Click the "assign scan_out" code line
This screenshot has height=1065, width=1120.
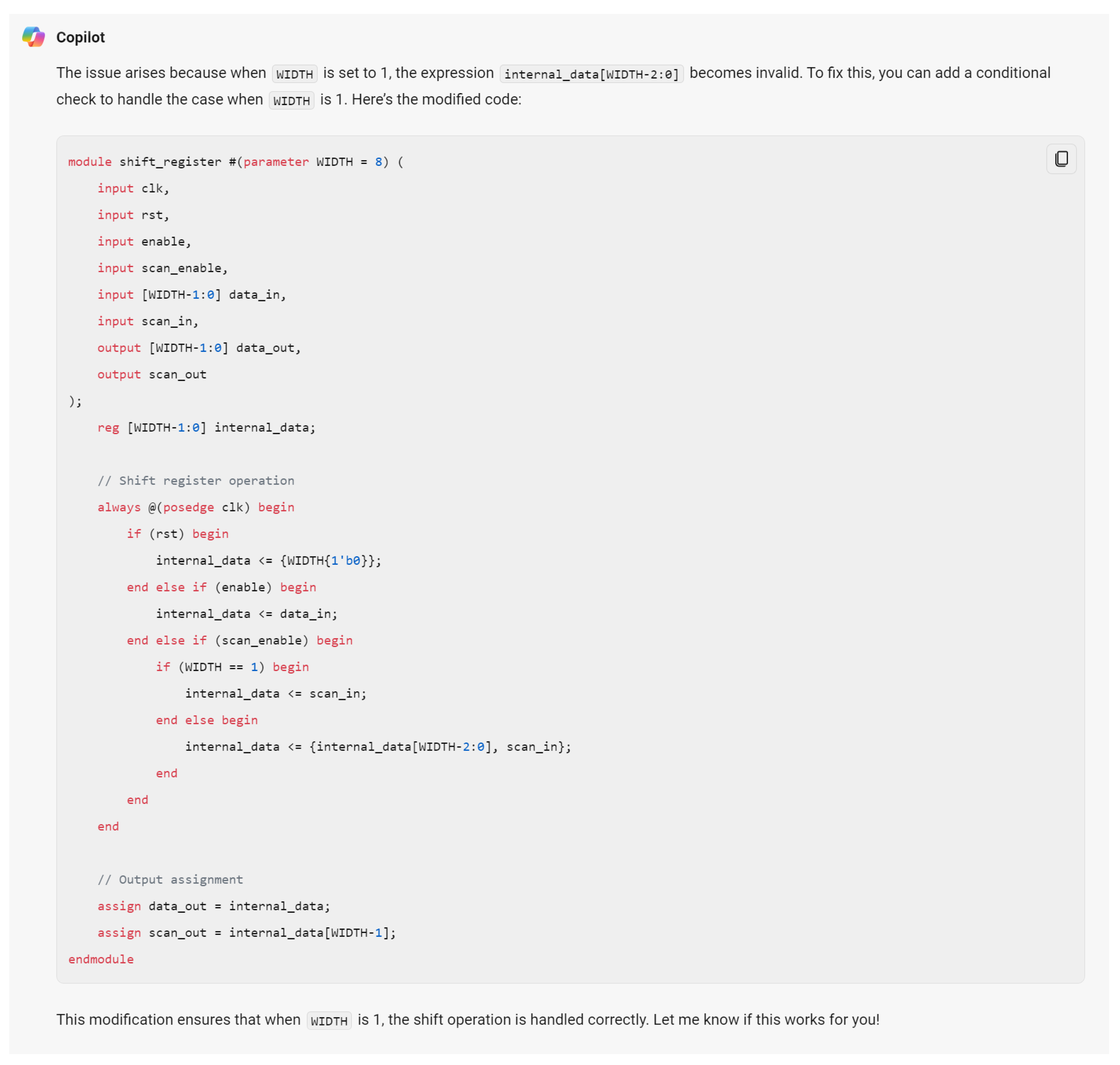[x=246, y=933]
